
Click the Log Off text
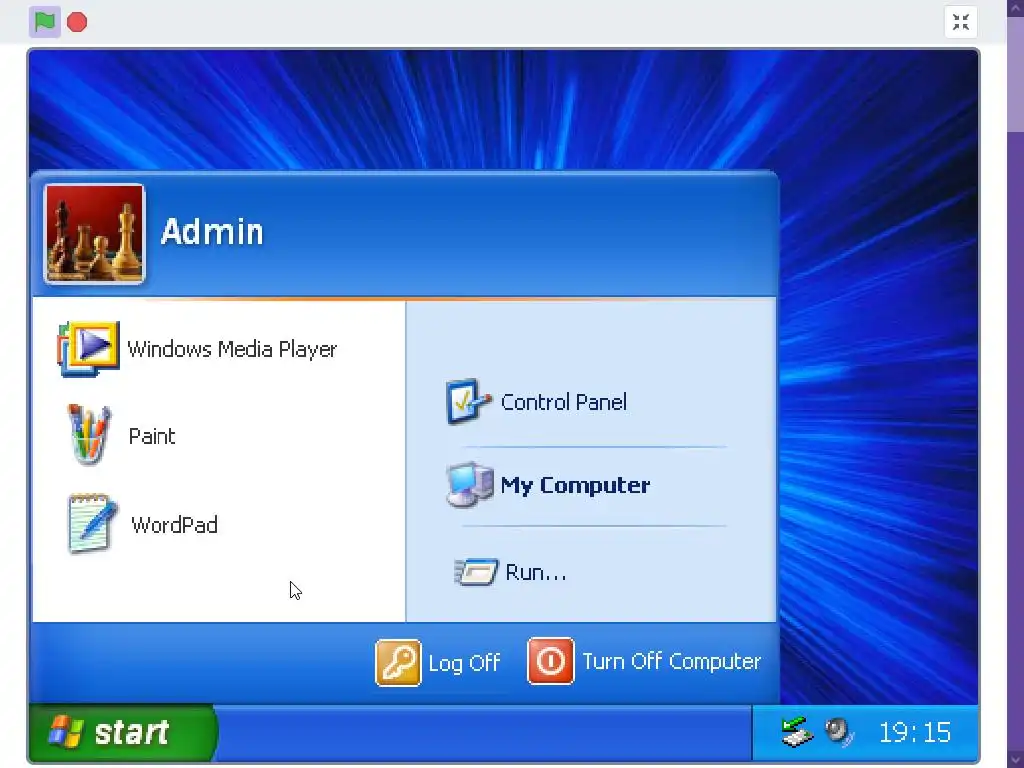[464, 664]
